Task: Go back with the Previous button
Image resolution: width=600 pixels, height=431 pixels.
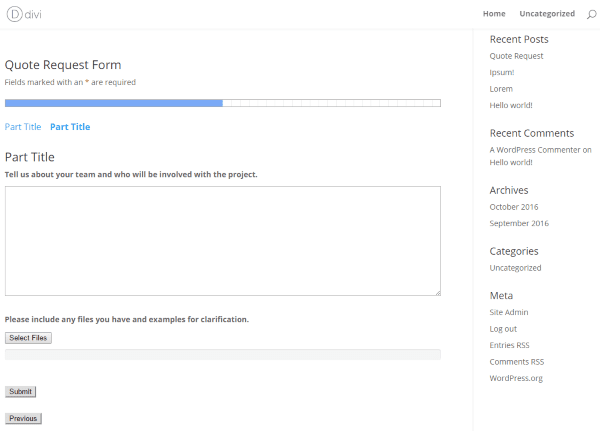Action: tap(23, 418)
